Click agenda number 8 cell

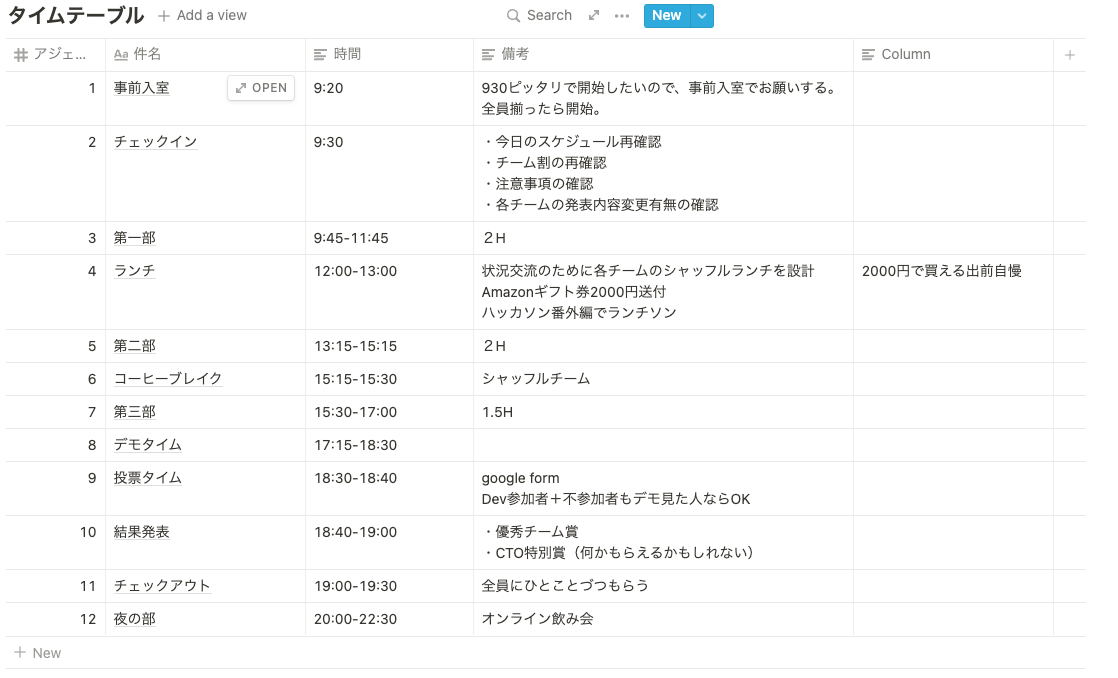pyautogui.click(x=56, y=445)
